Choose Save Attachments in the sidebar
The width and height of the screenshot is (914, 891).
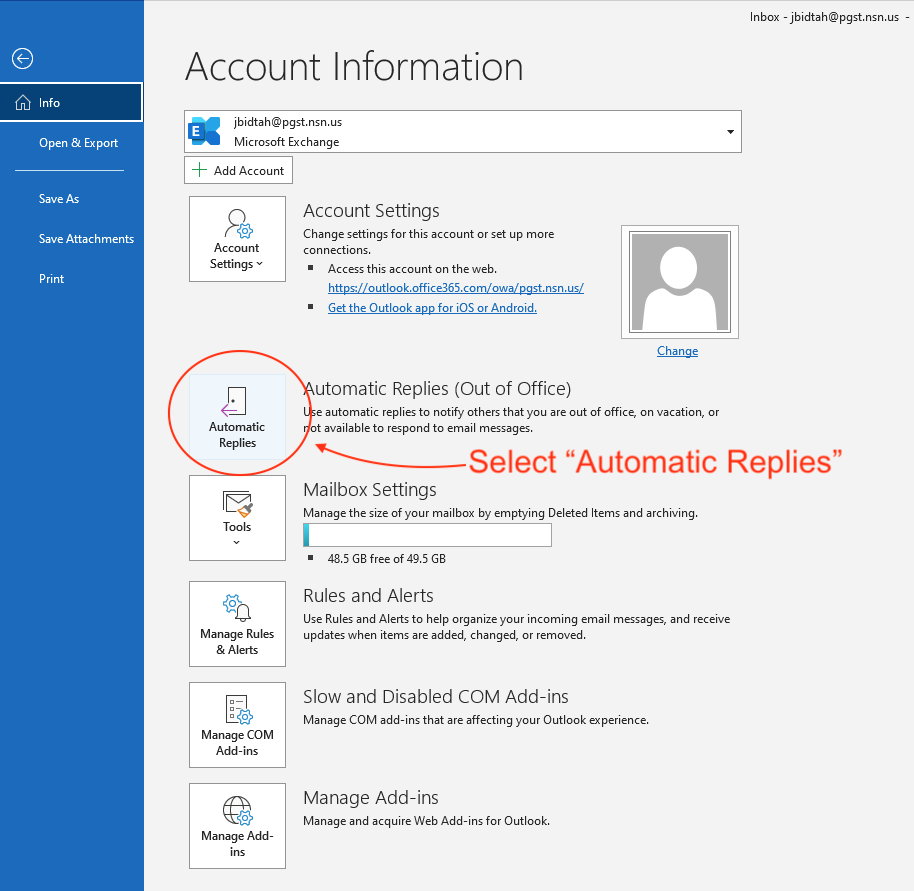[86, 239]
